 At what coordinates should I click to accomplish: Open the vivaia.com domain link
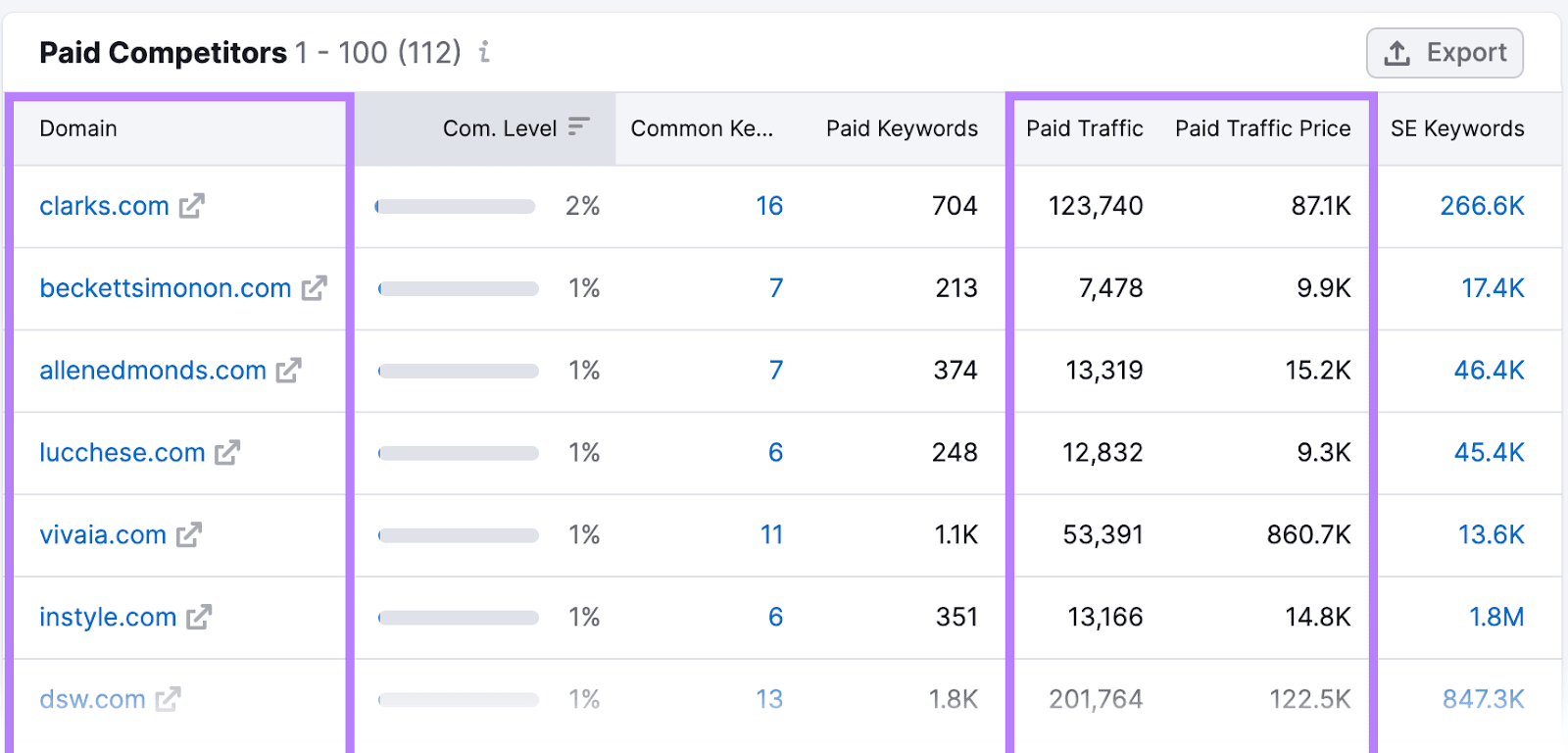point(103,535)
